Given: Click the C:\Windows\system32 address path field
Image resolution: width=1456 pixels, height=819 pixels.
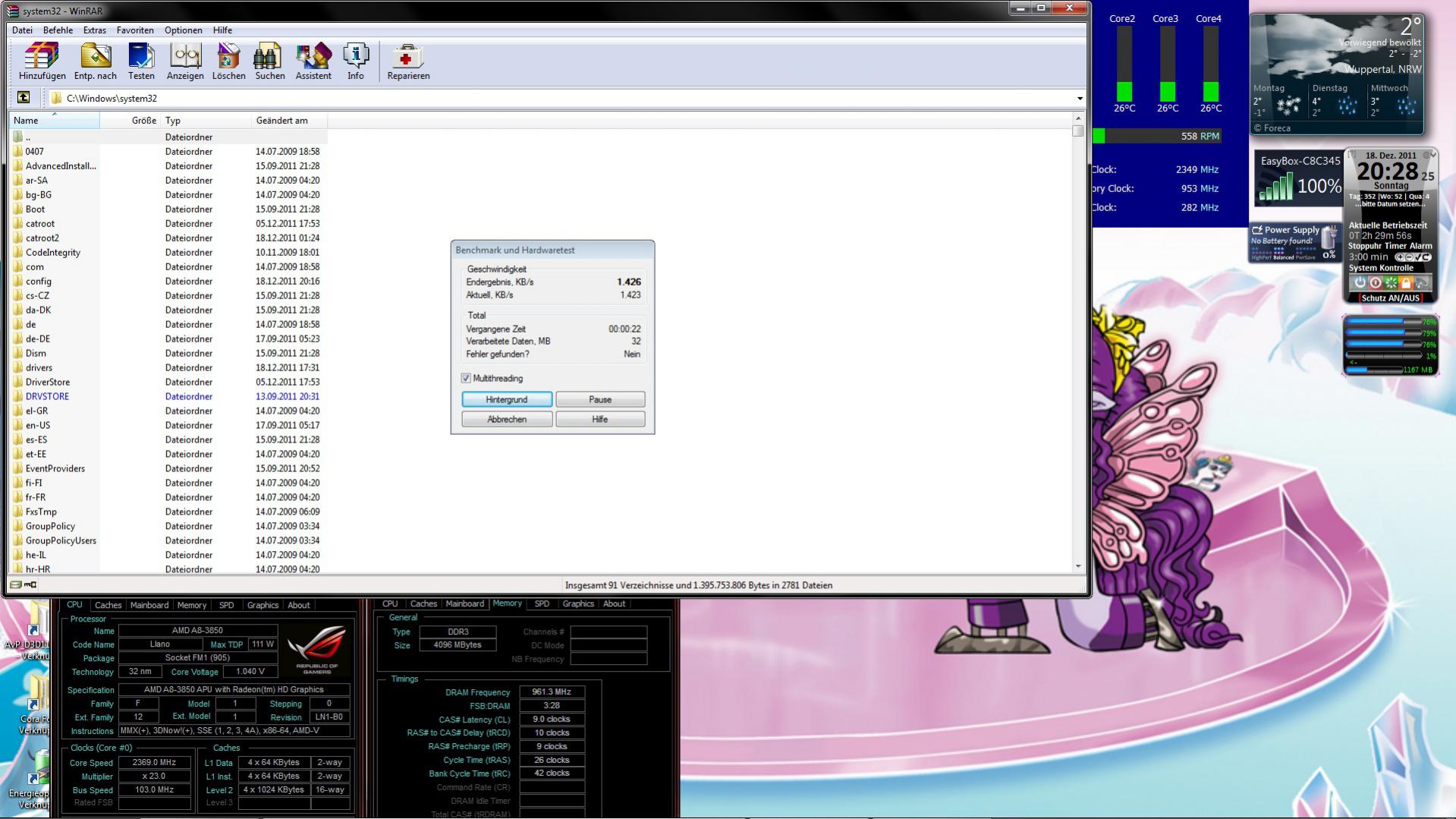Looking at the screenshot, I should 561,98.
